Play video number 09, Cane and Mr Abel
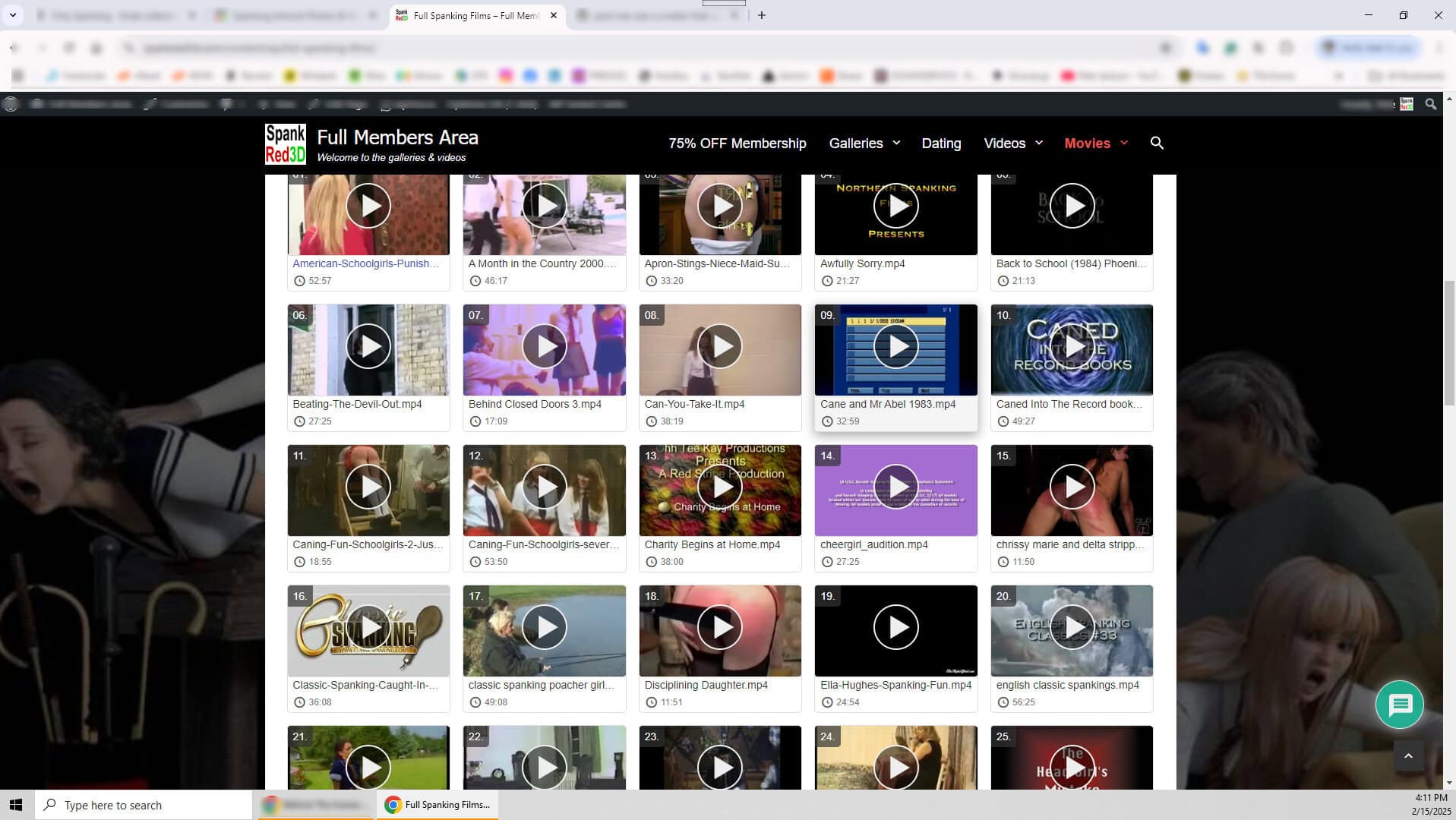Image resolution: width=1456 pixels, height=820 pixels. [x=895, y=346]
